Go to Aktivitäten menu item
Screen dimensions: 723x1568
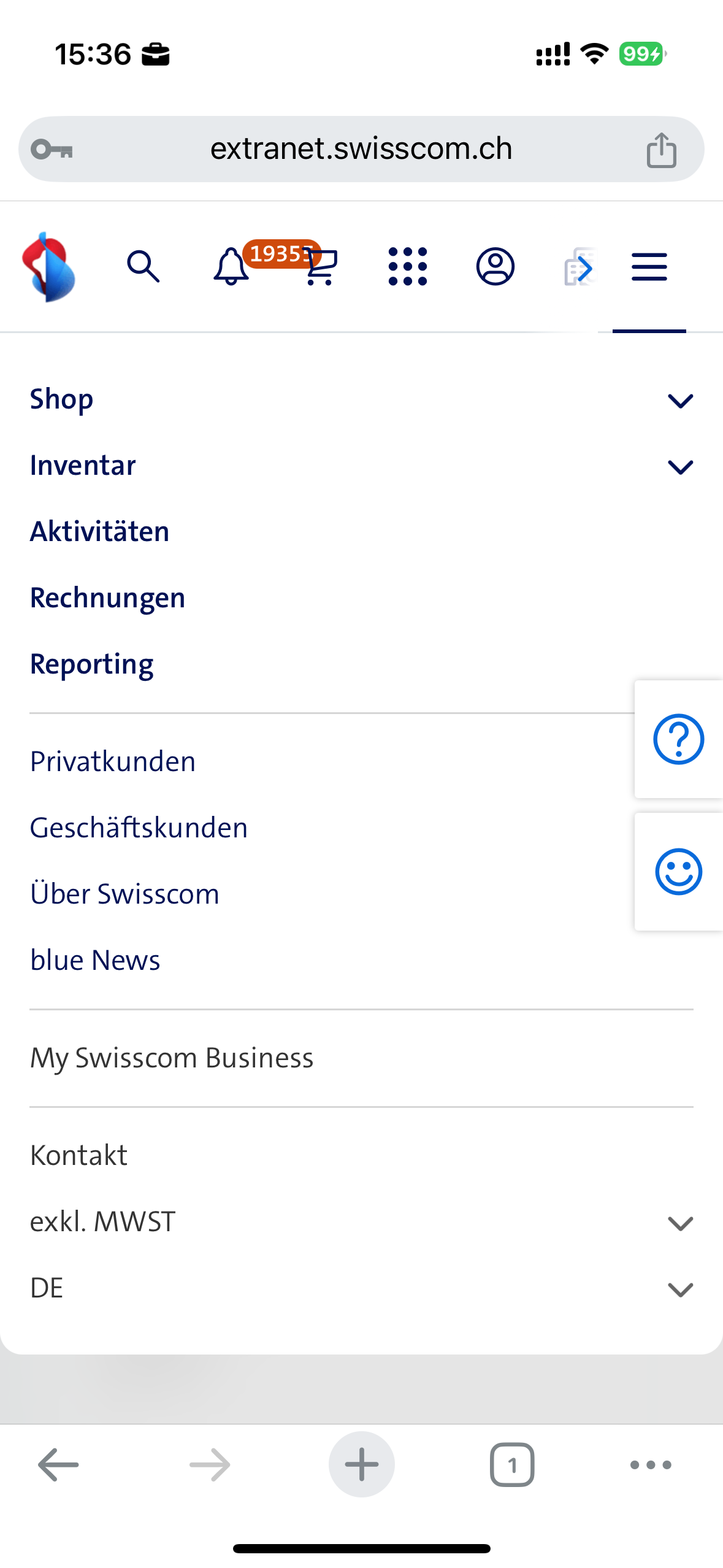[x=99, y=532]
